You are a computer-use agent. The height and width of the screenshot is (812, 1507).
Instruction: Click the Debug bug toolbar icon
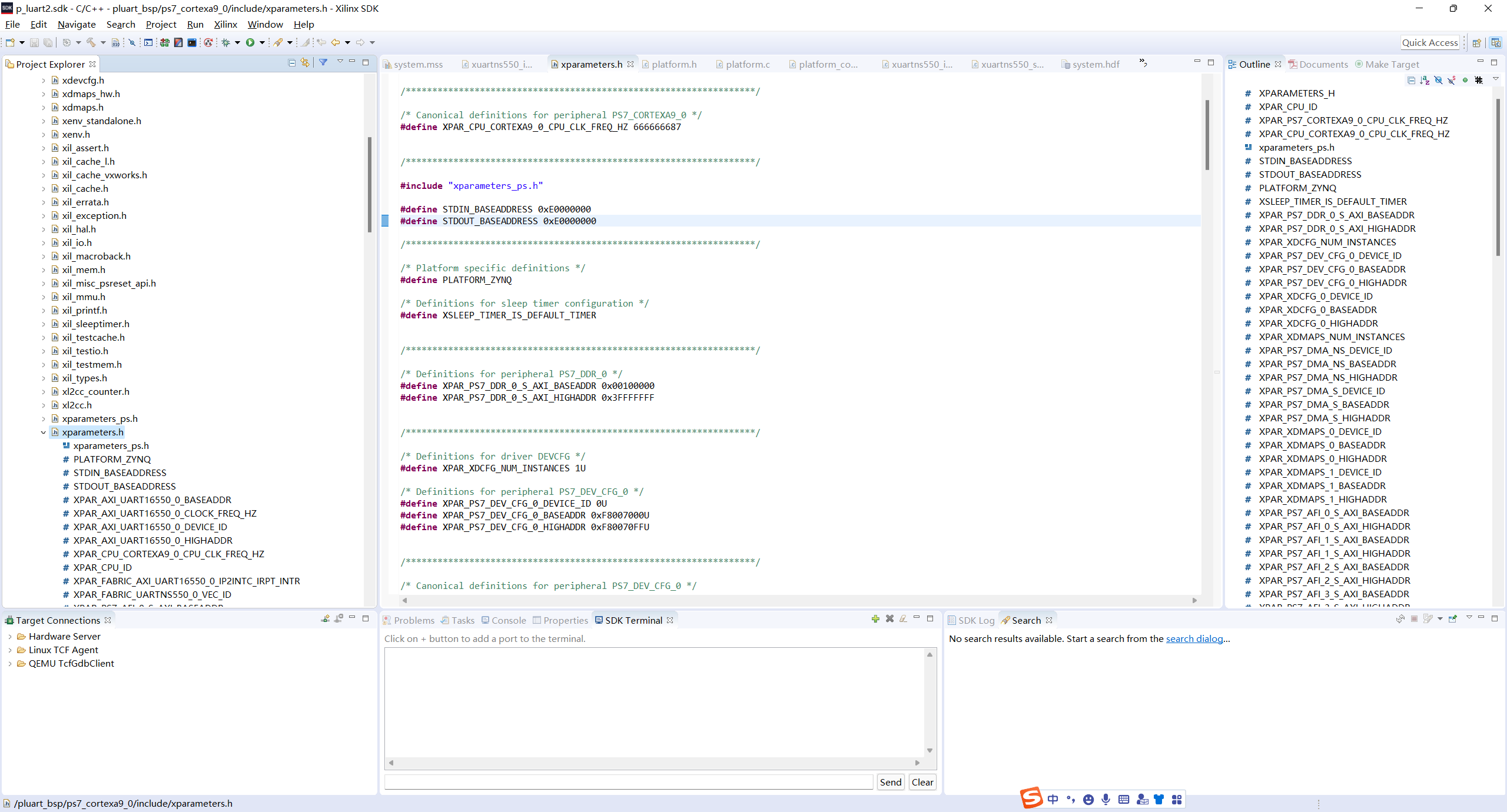[x=227, y=42]
